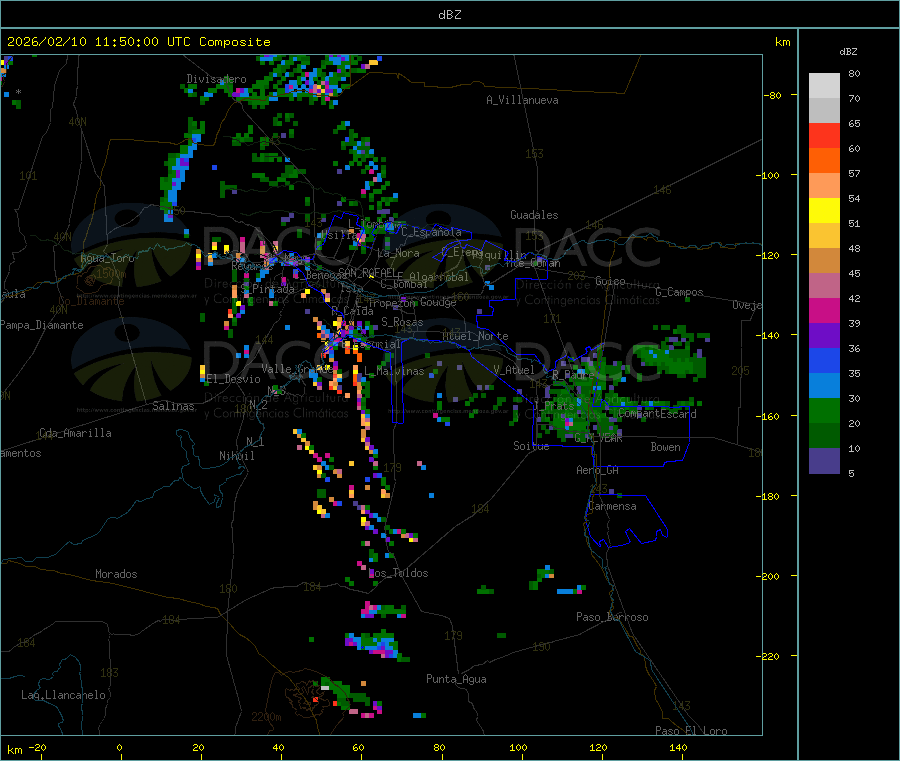Image resolution: width=900 pixels, height=761 pixels.
Task: Click the 0 tick on the bottom km axis
Action: tap(119, 748)
